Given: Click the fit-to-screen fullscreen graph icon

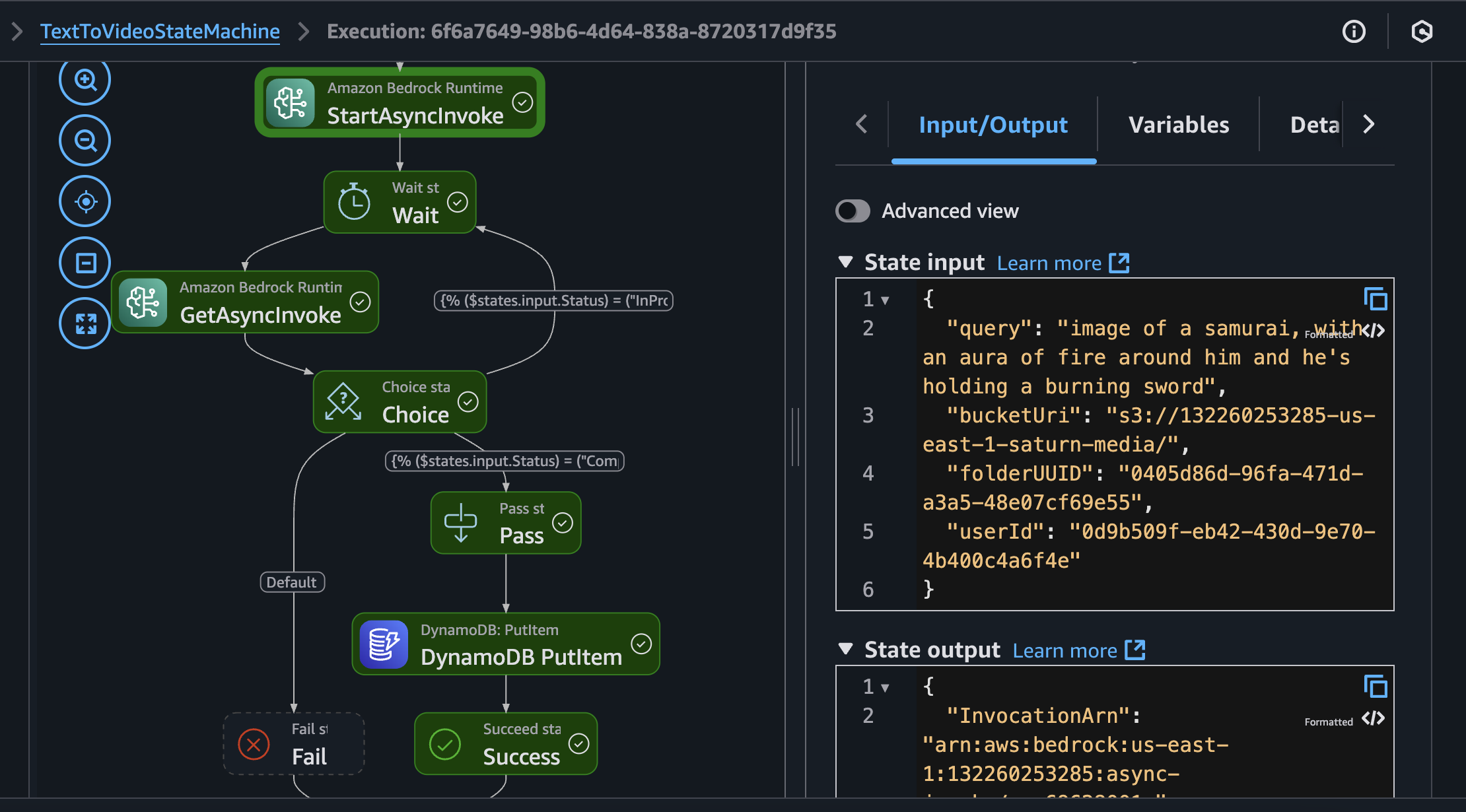Looking at the screenshot, I should 85,323.
